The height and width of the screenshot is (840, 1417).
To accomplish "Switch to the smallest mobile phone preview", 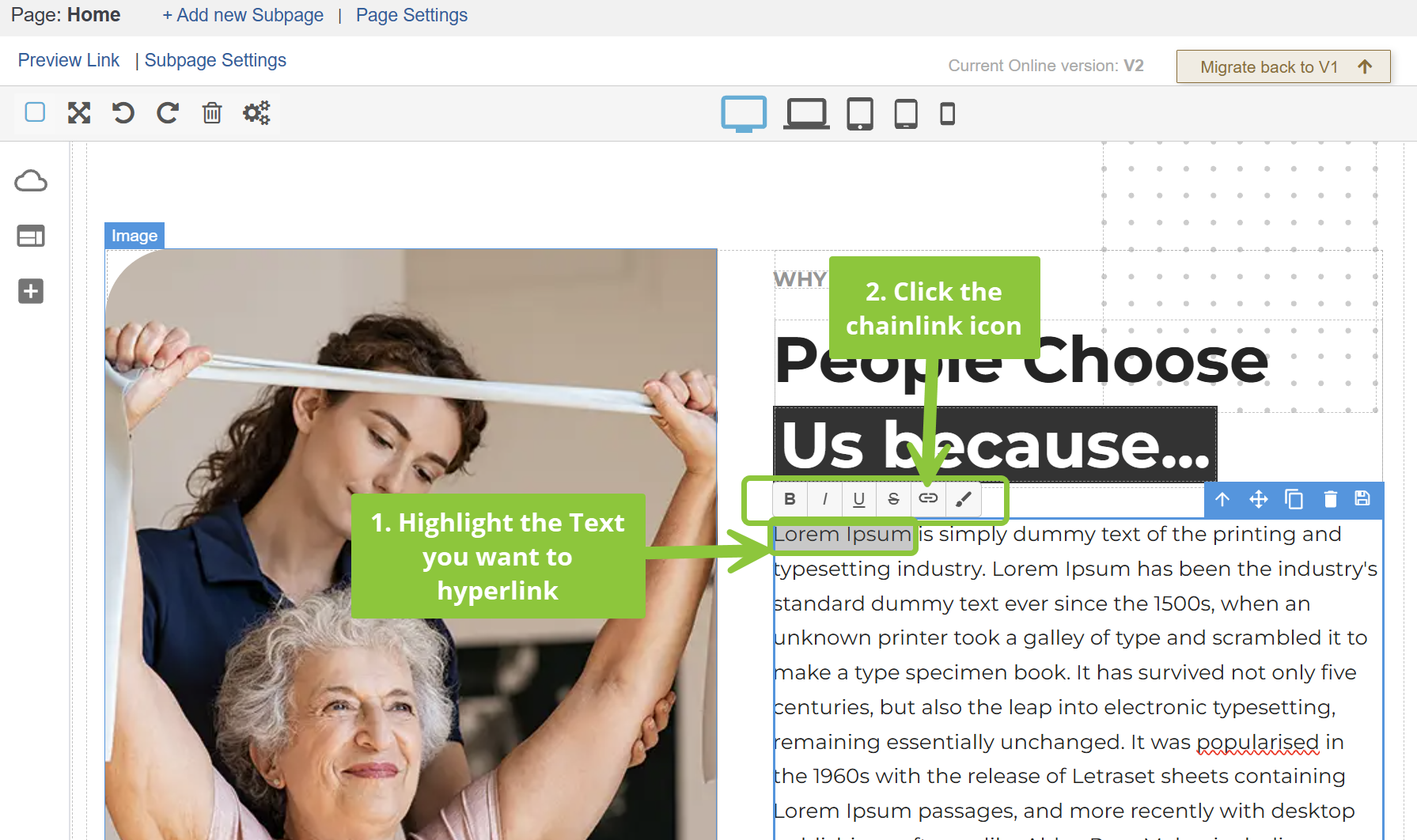I will point(947,114).
